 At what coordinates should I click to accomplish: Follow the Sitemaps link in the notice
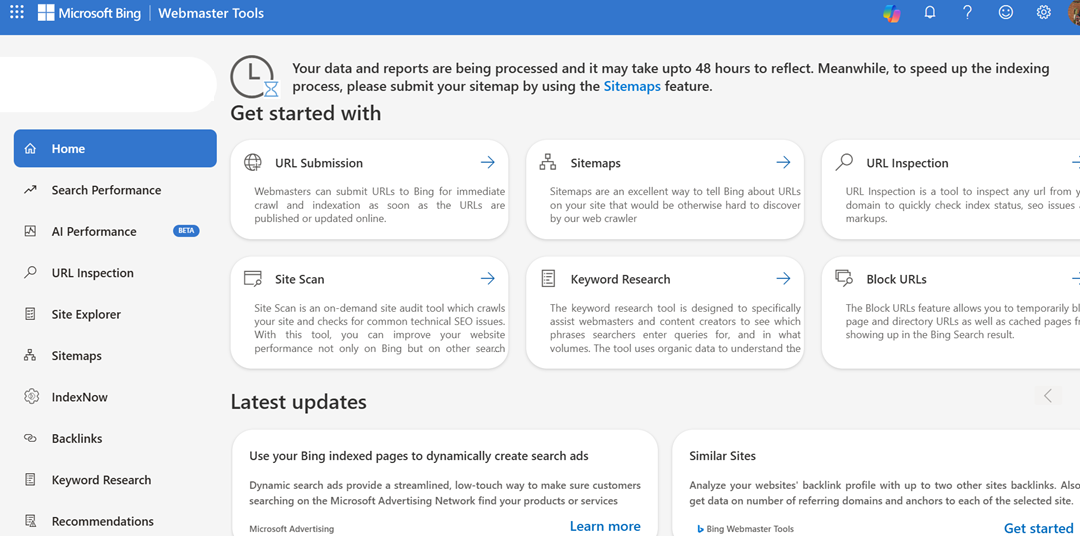tap(632, 87)
